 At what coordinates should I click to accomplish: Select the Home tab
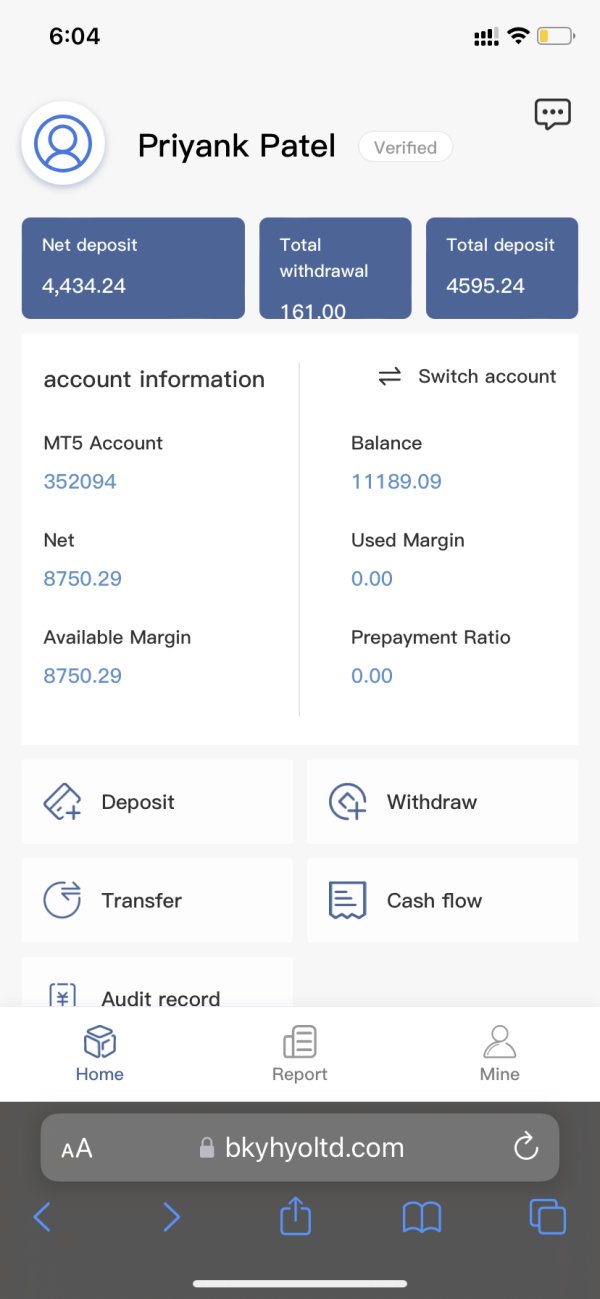(x=100, y=1054)
